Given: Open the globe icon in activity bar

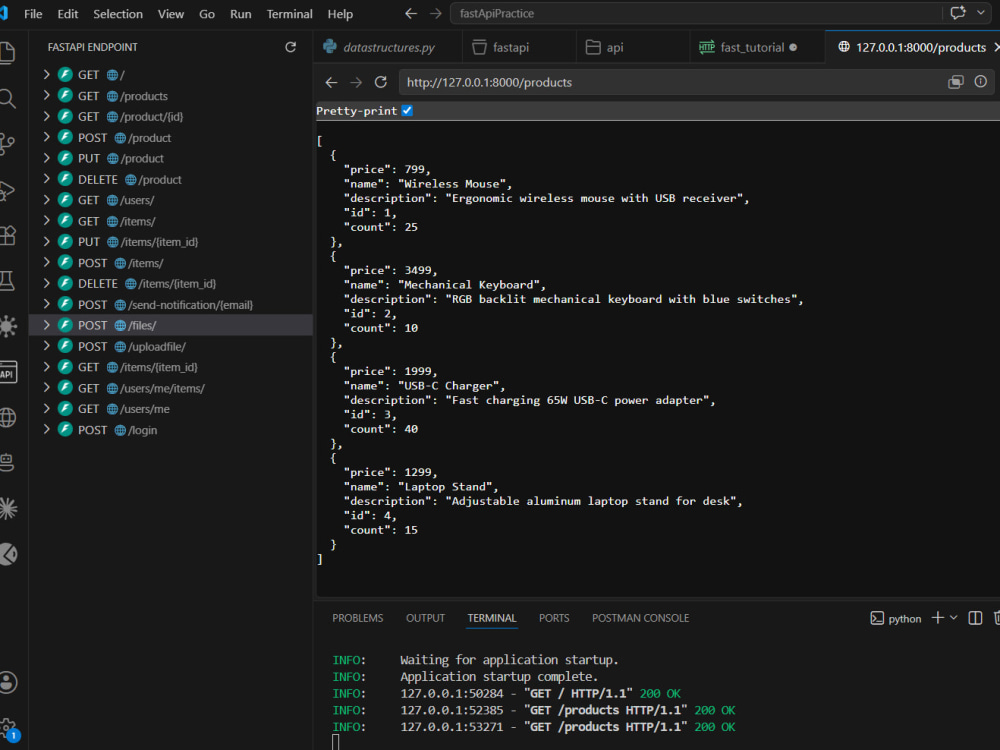Looking at the screenshot, I should coord(8,418).
